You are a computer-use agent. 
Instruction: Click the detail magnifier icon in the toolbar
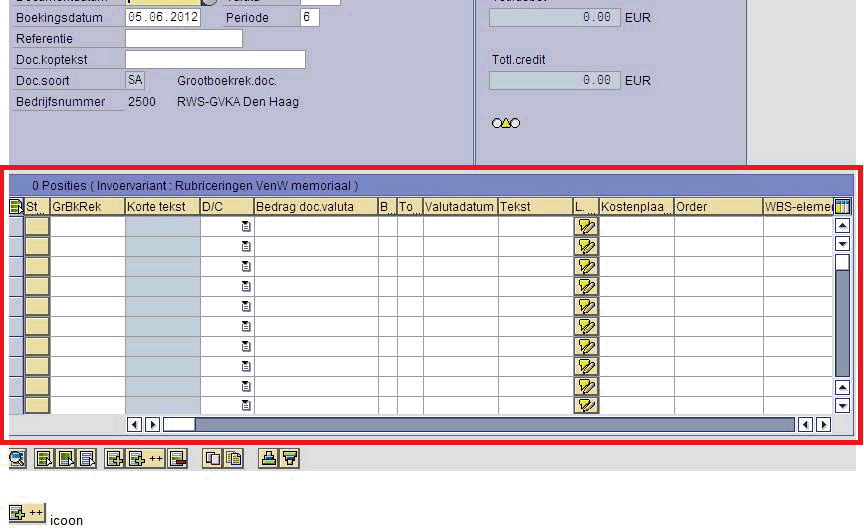pos(18,459)
